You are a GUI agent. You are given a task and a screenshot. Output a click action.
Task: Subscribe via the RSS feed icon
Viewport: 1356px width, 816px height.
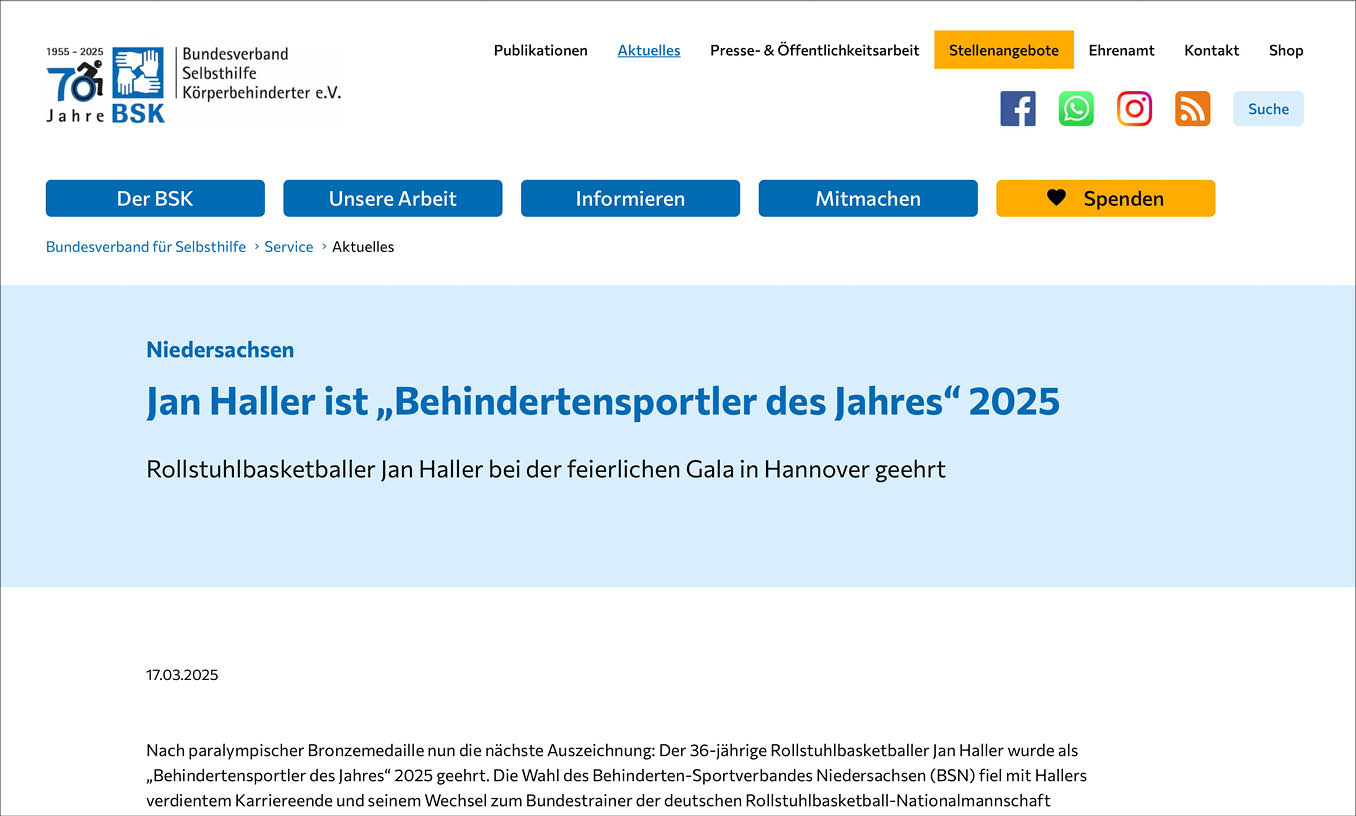(x=1192, y=108)
